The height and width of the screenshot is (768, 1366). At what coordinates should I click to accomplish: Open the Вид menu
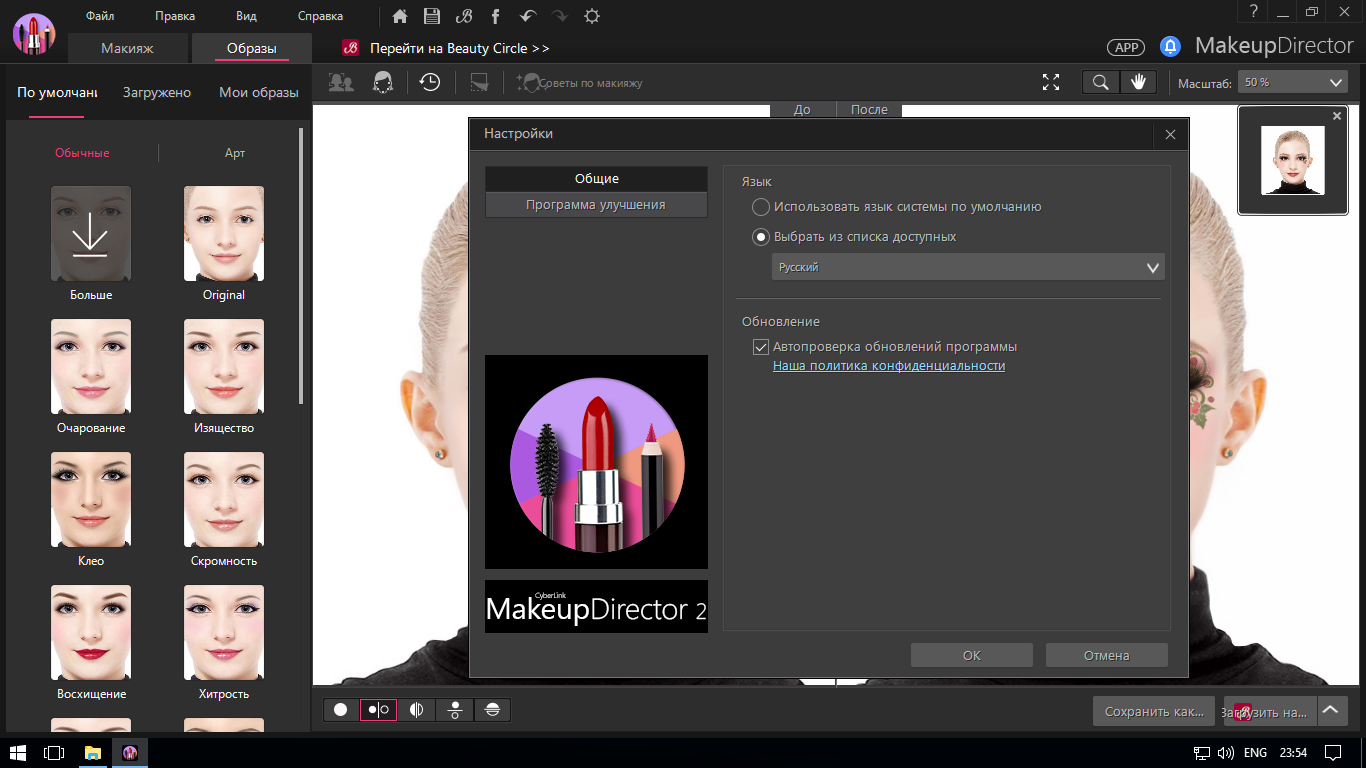coord(246,16)
